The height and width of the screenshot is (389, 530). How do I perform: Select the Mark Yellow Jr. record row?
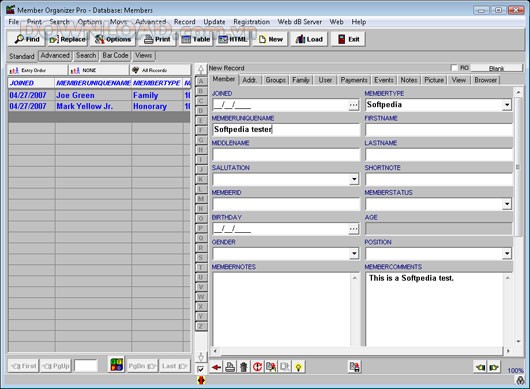(x=99, y=106)
